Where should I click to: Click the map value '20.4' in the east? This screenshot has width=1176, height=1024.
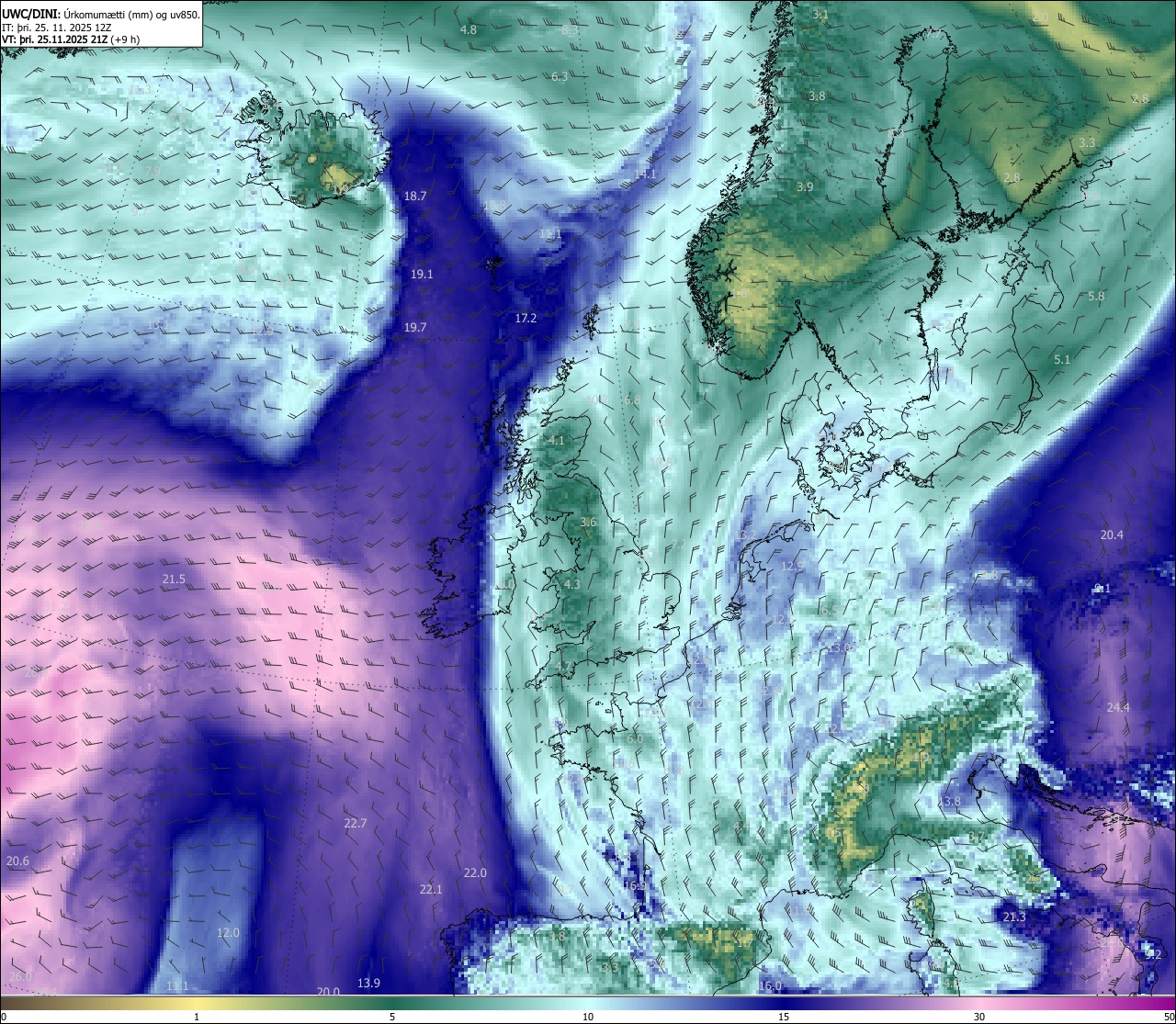(x=1112, y=535)
